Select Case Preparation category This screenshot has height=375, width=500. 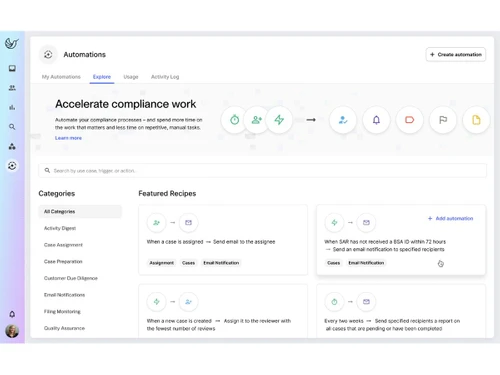pyautogui.click(x=63, y=261)
